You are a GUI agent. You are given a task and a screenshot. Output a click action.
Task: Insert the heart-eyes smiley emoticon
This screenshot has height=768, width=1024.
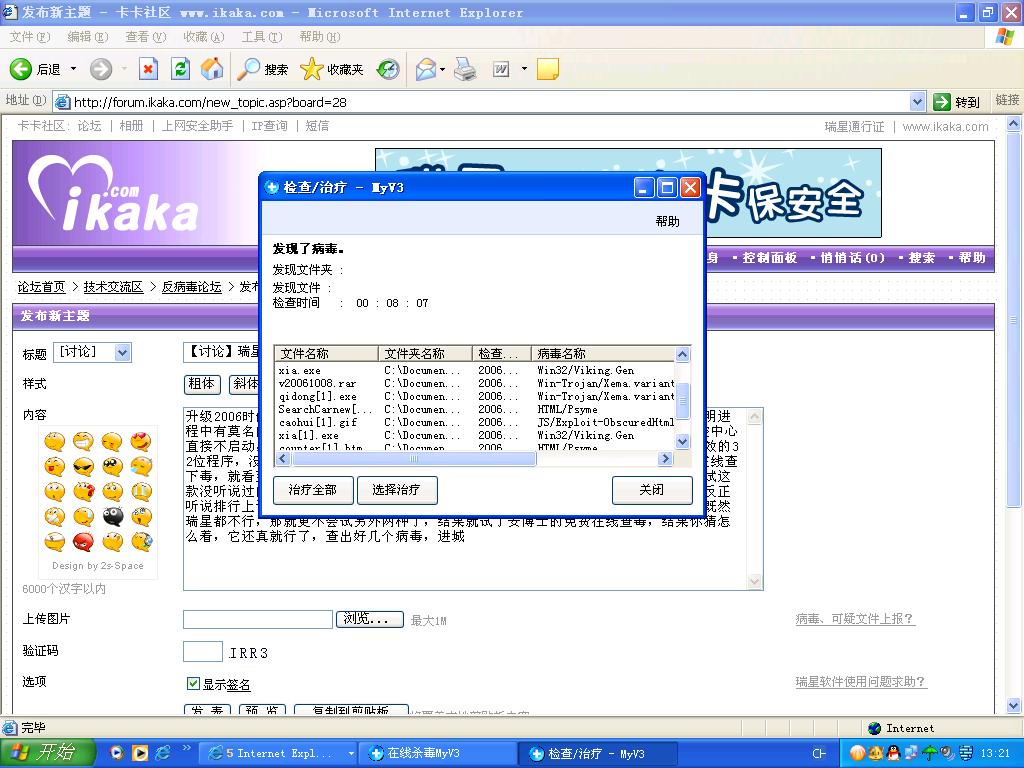click(x=140, y=441)
